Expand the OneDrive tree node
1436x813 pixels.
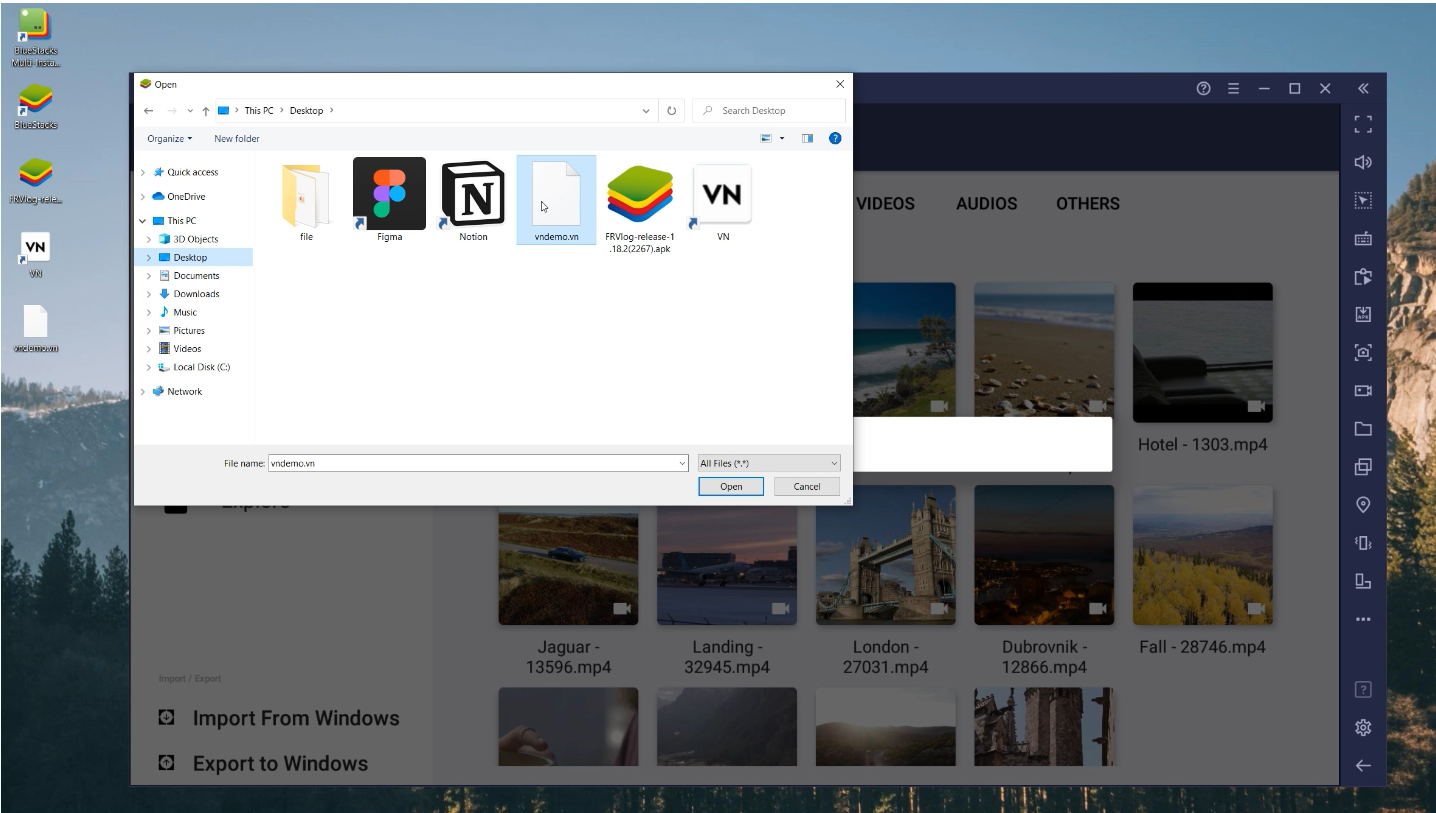[143, 196]
